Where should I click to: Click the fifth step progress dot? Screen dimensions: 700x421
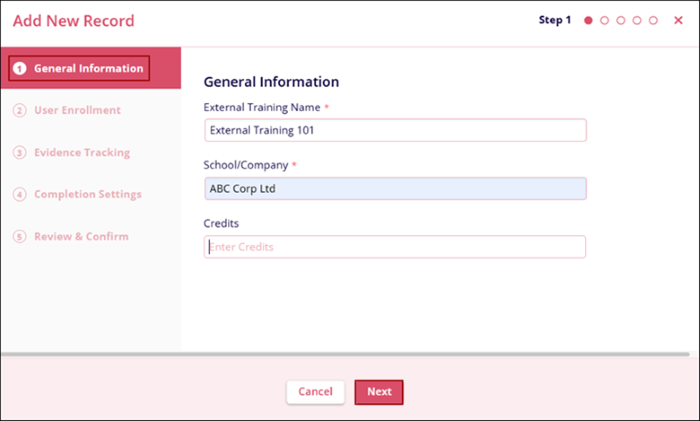tap(653, 20)
